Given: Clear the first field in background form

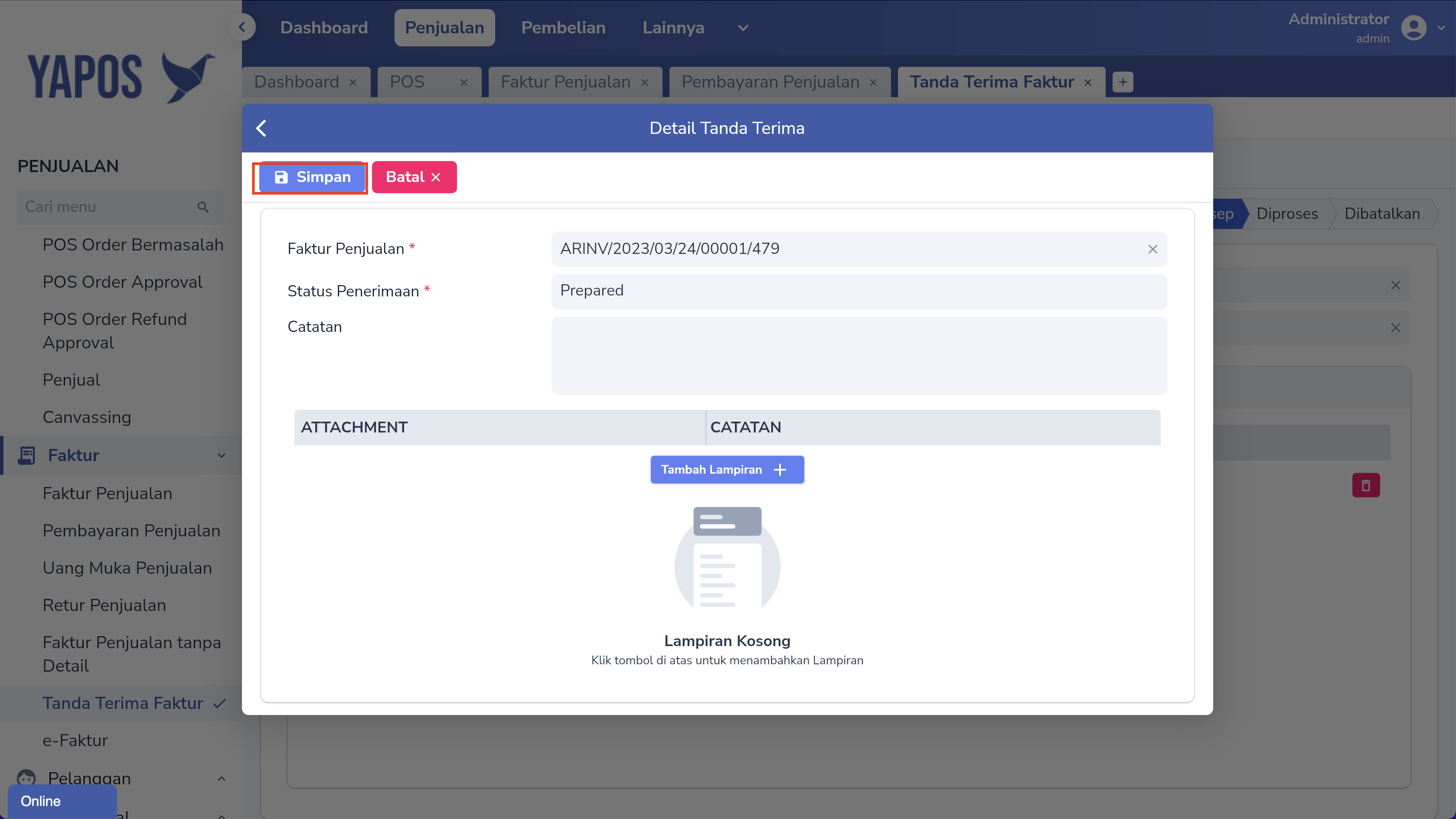Looking at the screenshot, I should pyautogui.click(x=1396, y=285).
